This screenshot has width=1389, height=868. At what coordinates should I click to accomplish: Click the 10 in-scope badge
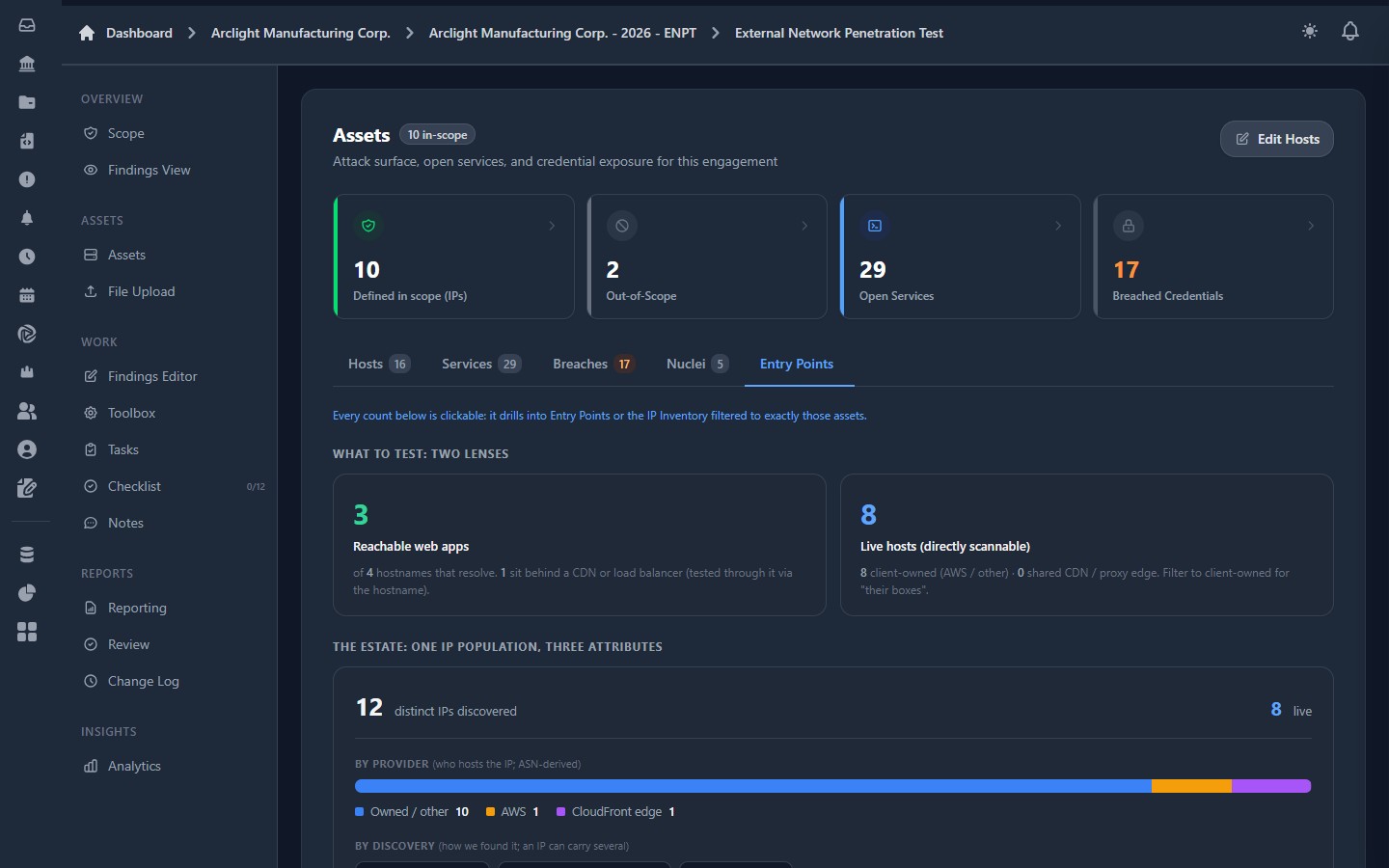pos(437,135)
